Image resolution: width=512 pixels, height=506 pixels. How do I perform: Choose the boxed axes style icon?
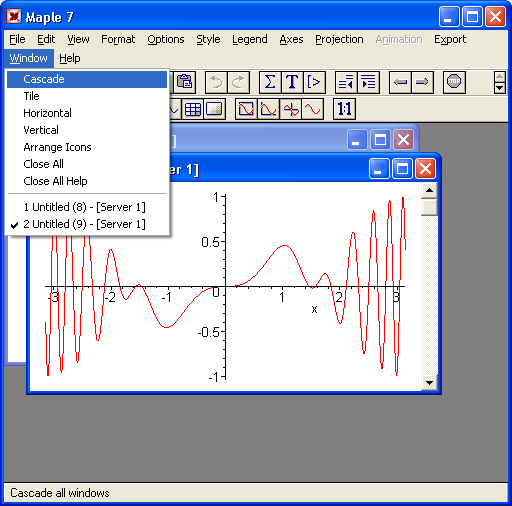(x=246, y=109)
